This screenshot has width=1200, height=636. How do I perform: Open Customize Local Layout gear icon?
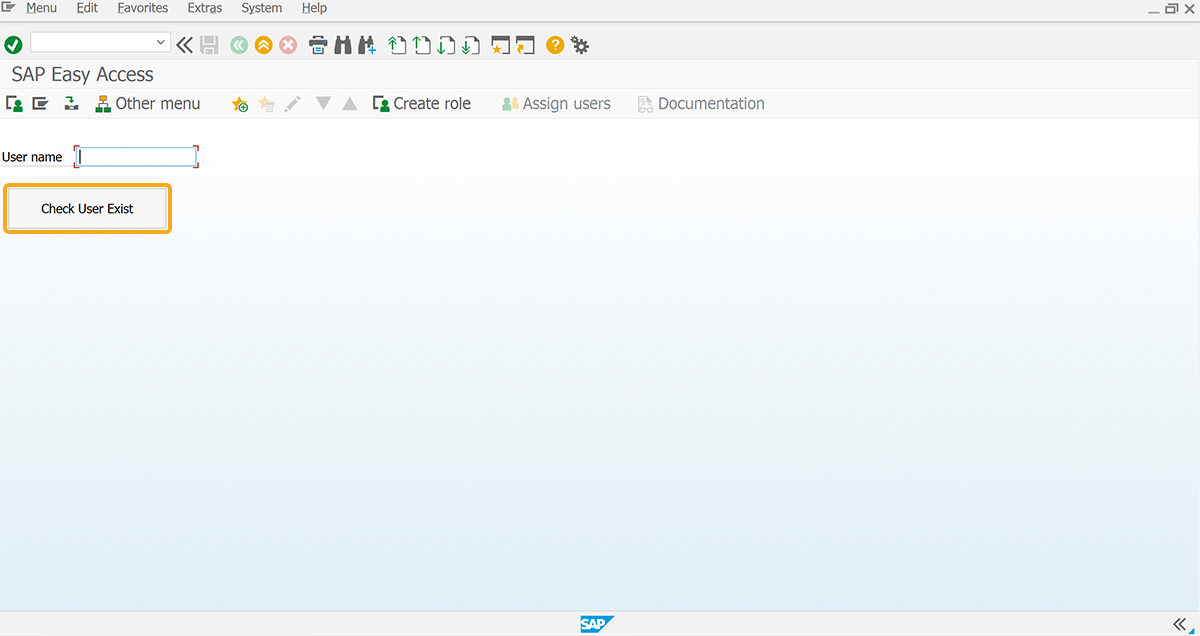(579, 45)
